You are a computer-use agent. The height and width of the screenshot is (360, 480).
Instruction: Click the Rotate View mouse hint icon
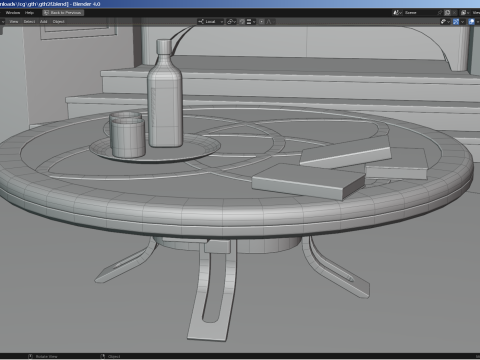point(30,356)
